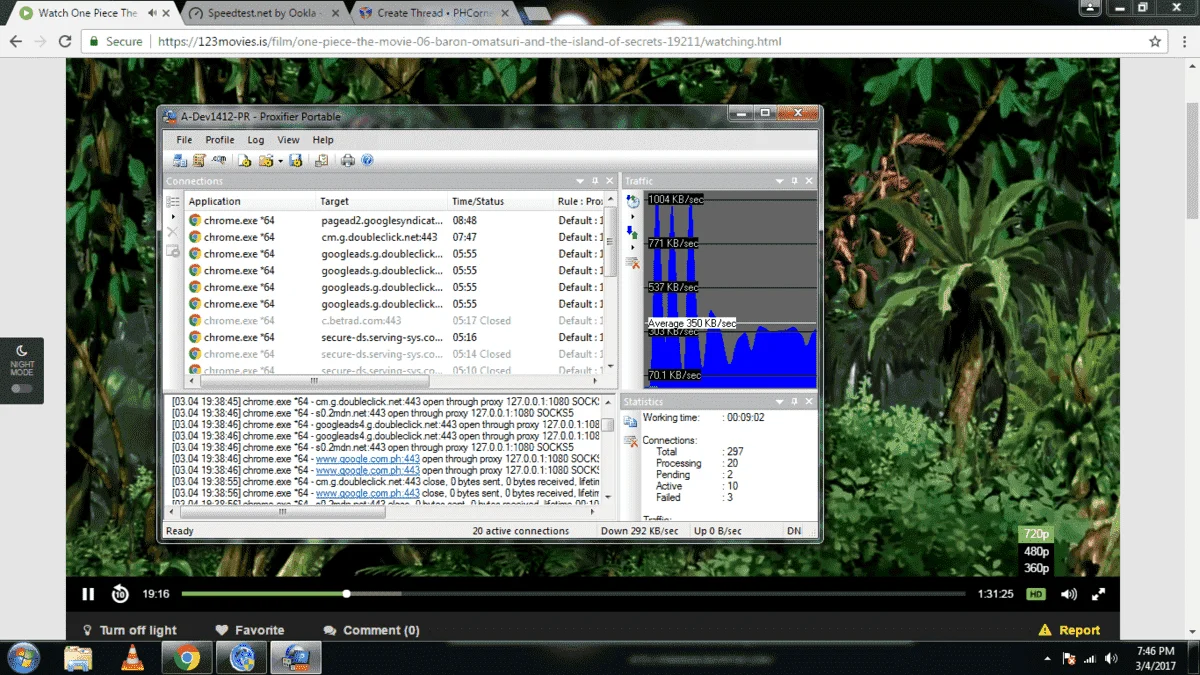This screenshot has width=1200, height=675.
Task: Open Name Resolution (.com) toolbar icon
Action: tap(218, 160)
